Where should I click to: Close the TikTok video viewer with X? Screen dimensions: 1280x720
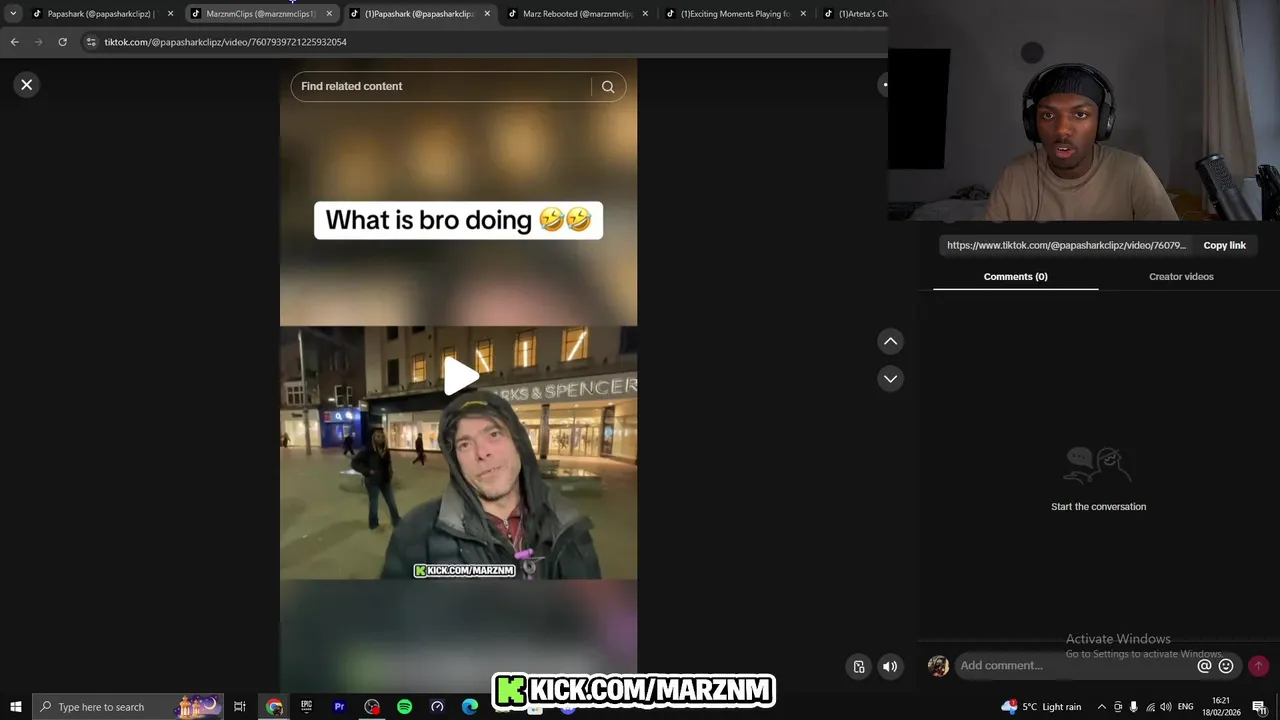click(27, 85)
